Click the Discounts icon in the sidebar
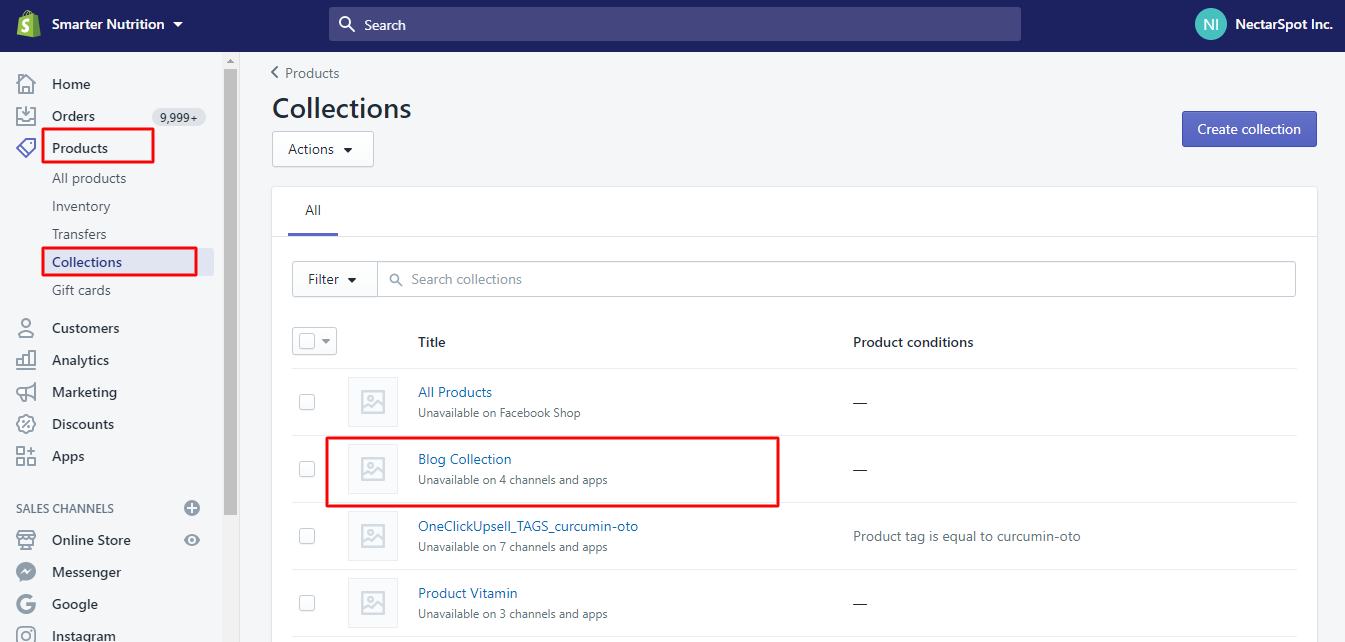 pos(25,423)
